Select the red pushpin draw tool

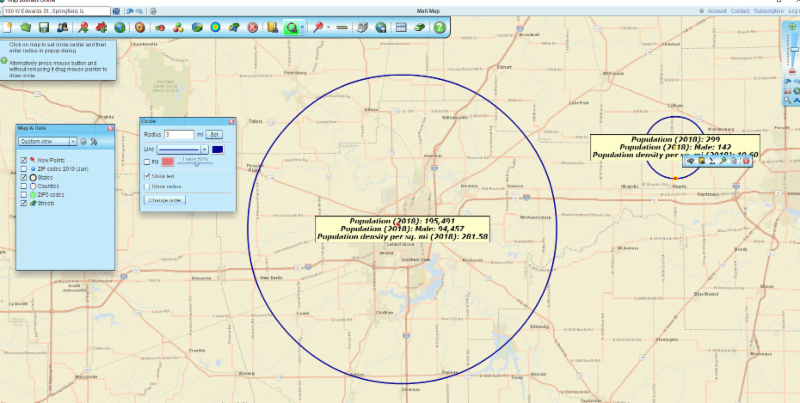click(318, 28)
